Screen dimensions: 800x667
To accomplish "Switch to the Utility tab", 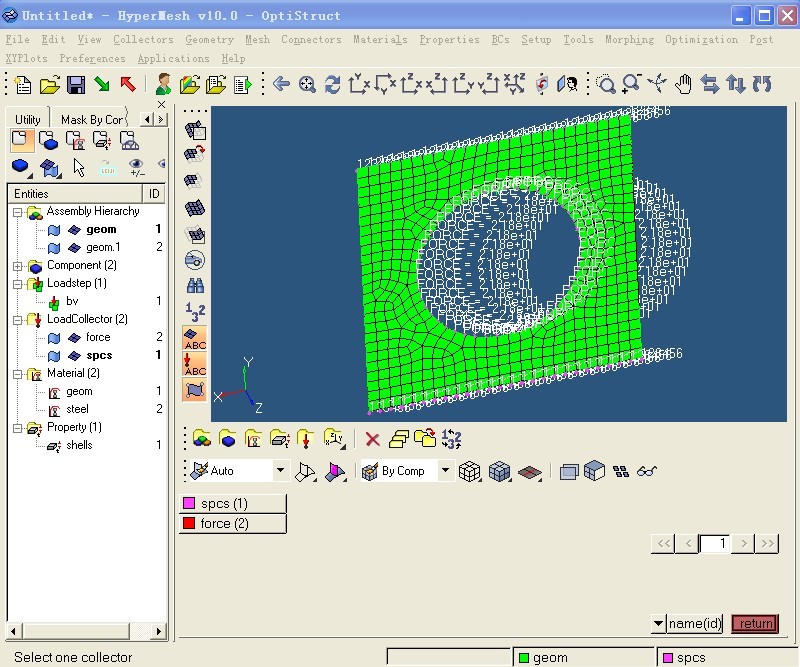I will pos(28,119).
